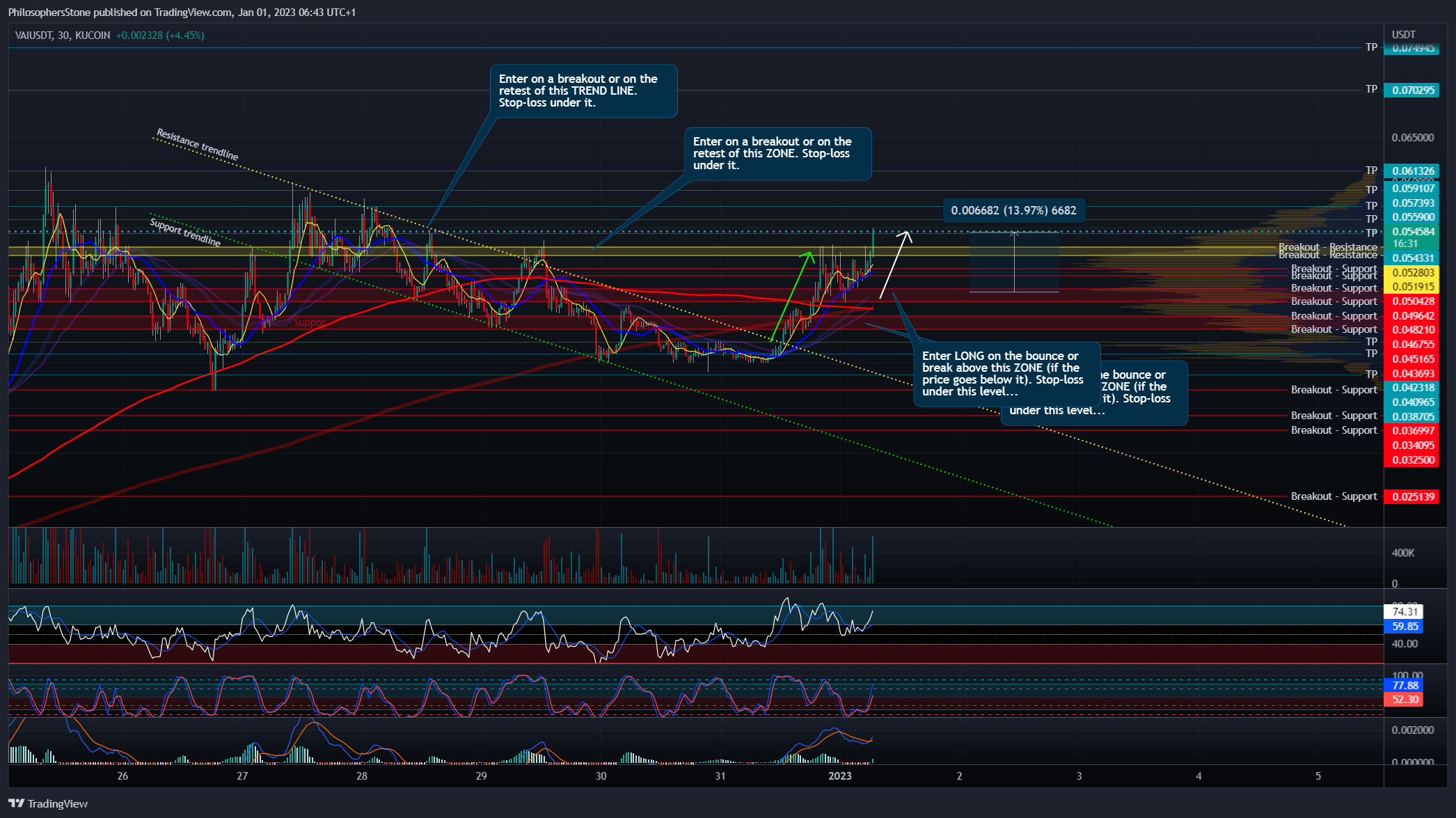This screenshot has height=818, width=1456.
Task: Click the 0.065000 price axis tick
Action: [x=1413, y=137]
